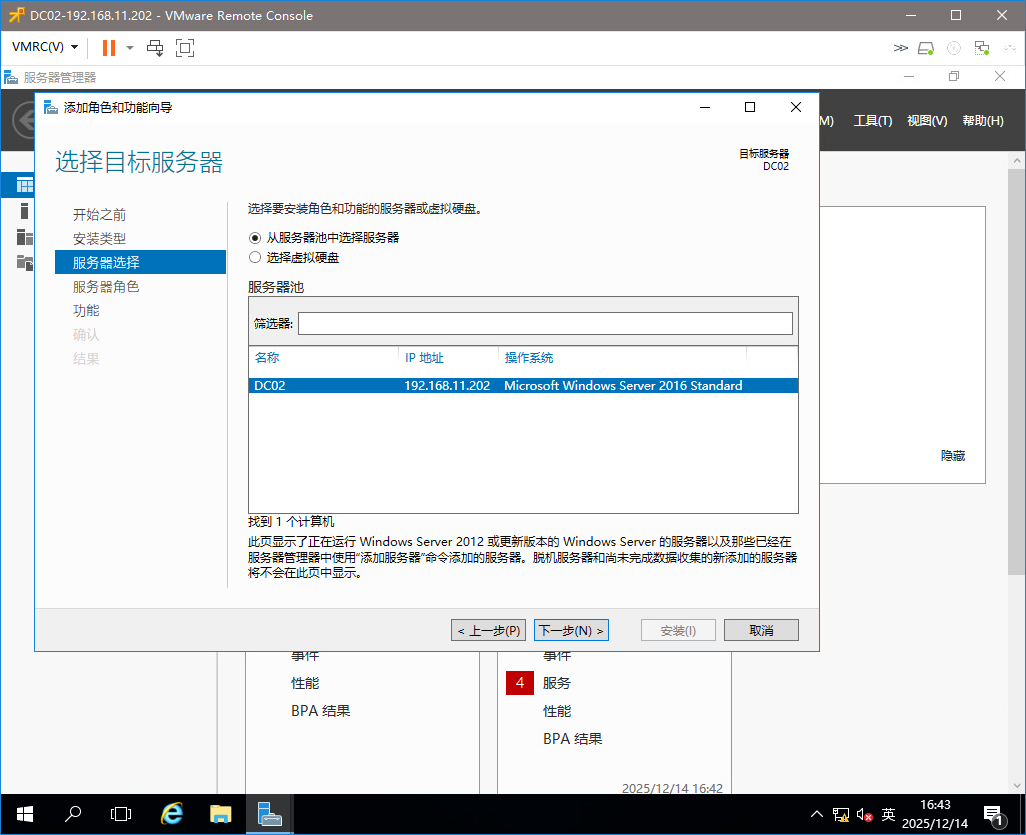Sort by the 名称 column header

(267, 358)
